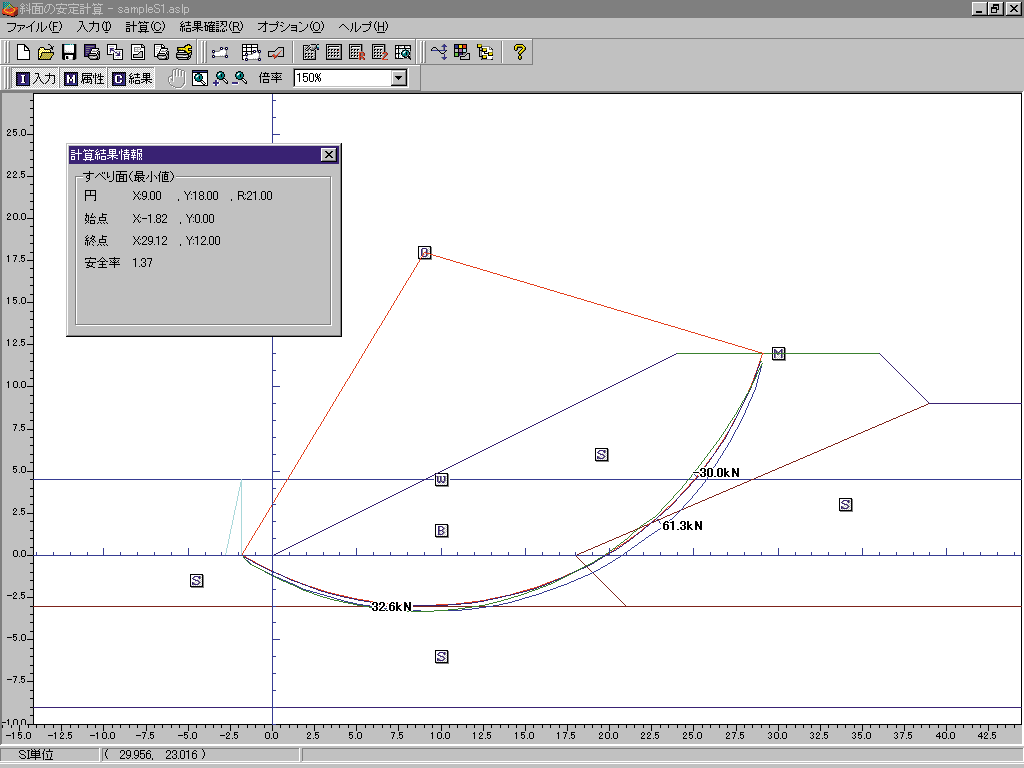Click the zoom out magnifier icon

[x=240, y=78]
